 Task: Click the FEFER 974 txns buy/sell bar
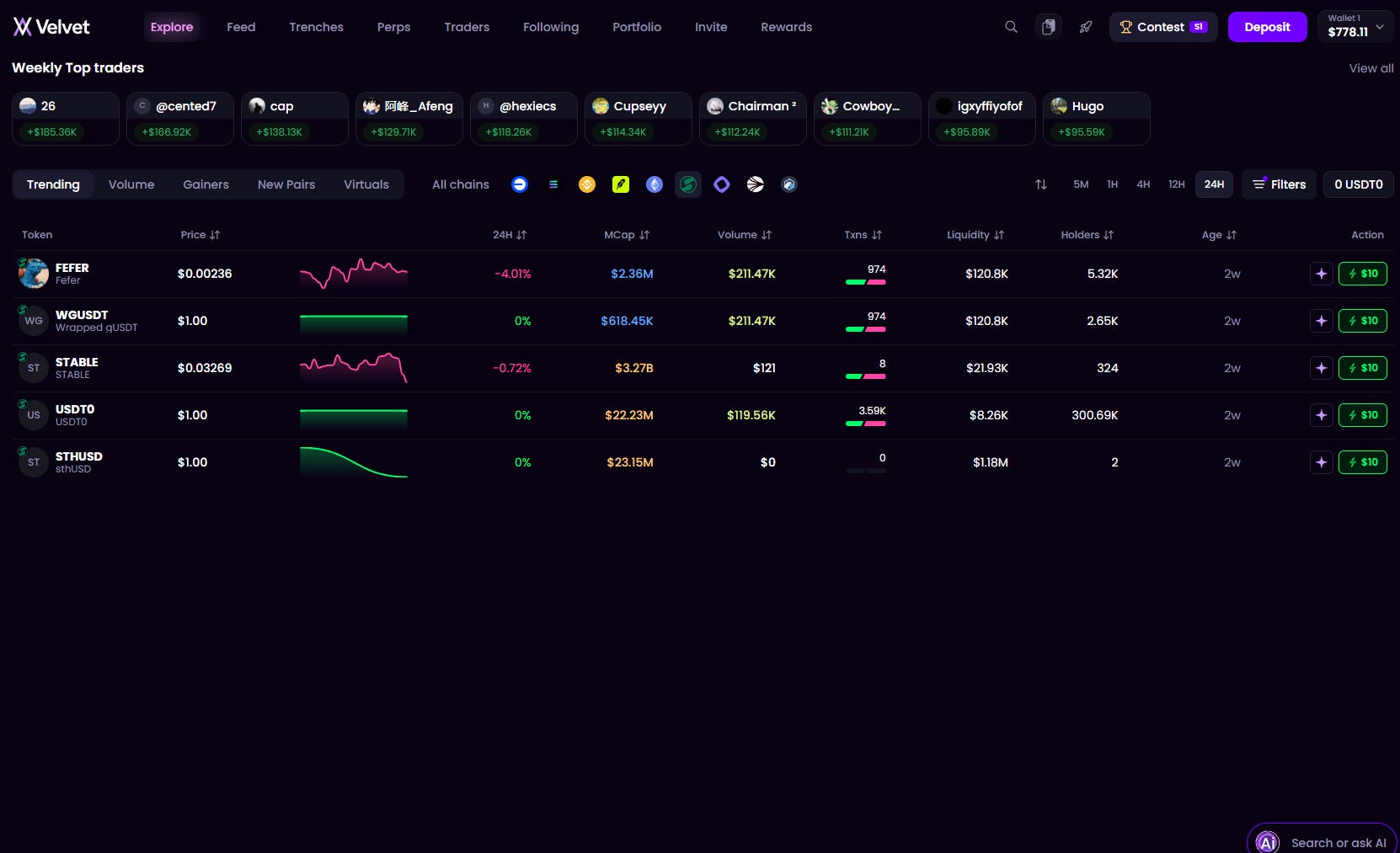[x=865, y=282]
